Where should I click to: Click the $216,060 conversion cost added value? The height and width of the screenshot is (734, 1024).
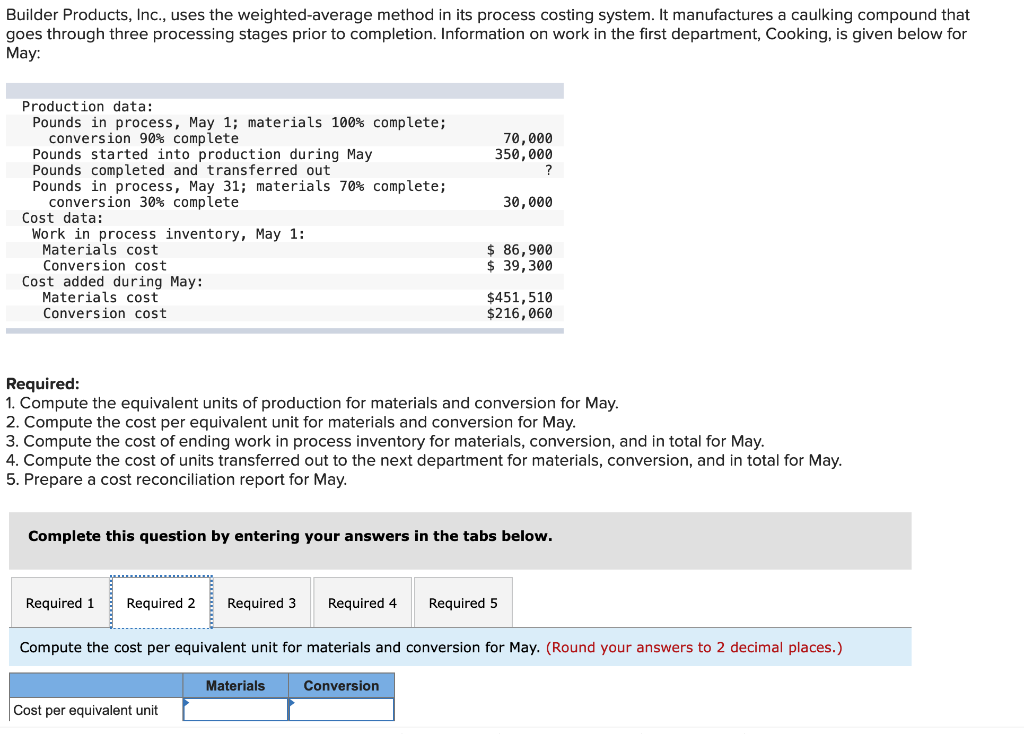pyautogui.click(x=520, y=313)
